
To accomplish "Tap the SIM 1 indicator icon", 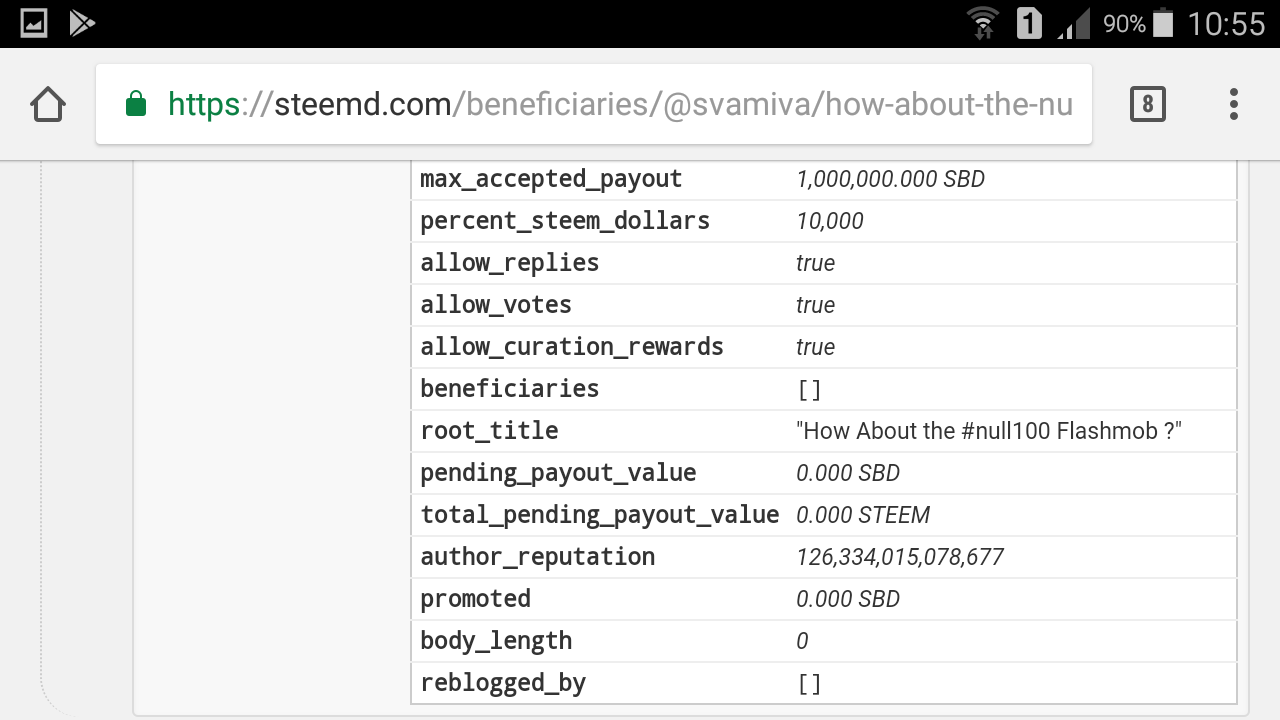I will point(1029,23).
